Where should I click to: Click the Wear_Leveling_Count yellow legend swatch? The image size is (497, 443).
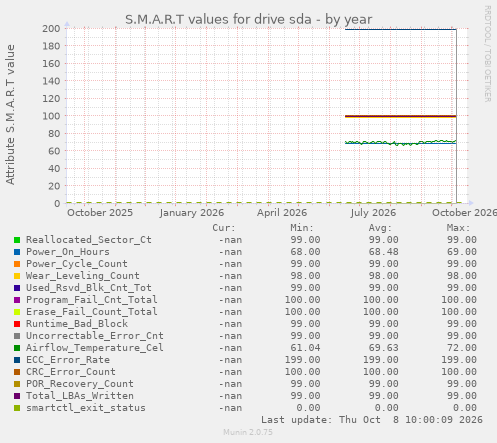[17, 276]
